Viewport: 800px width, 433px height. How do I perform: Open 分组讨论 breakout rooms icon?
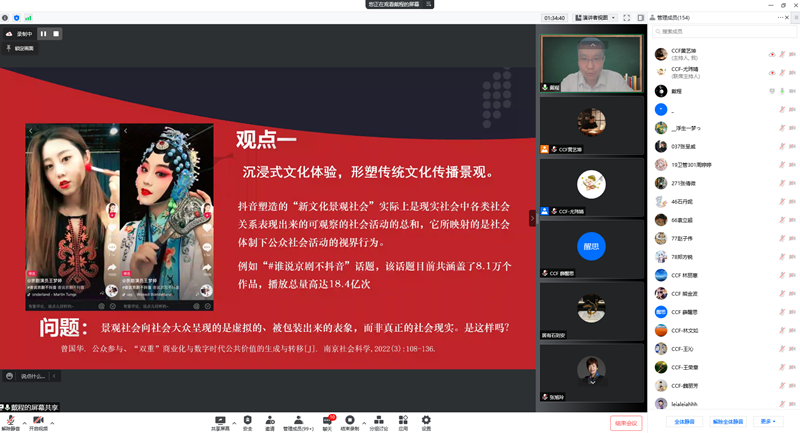coord(379,422)
